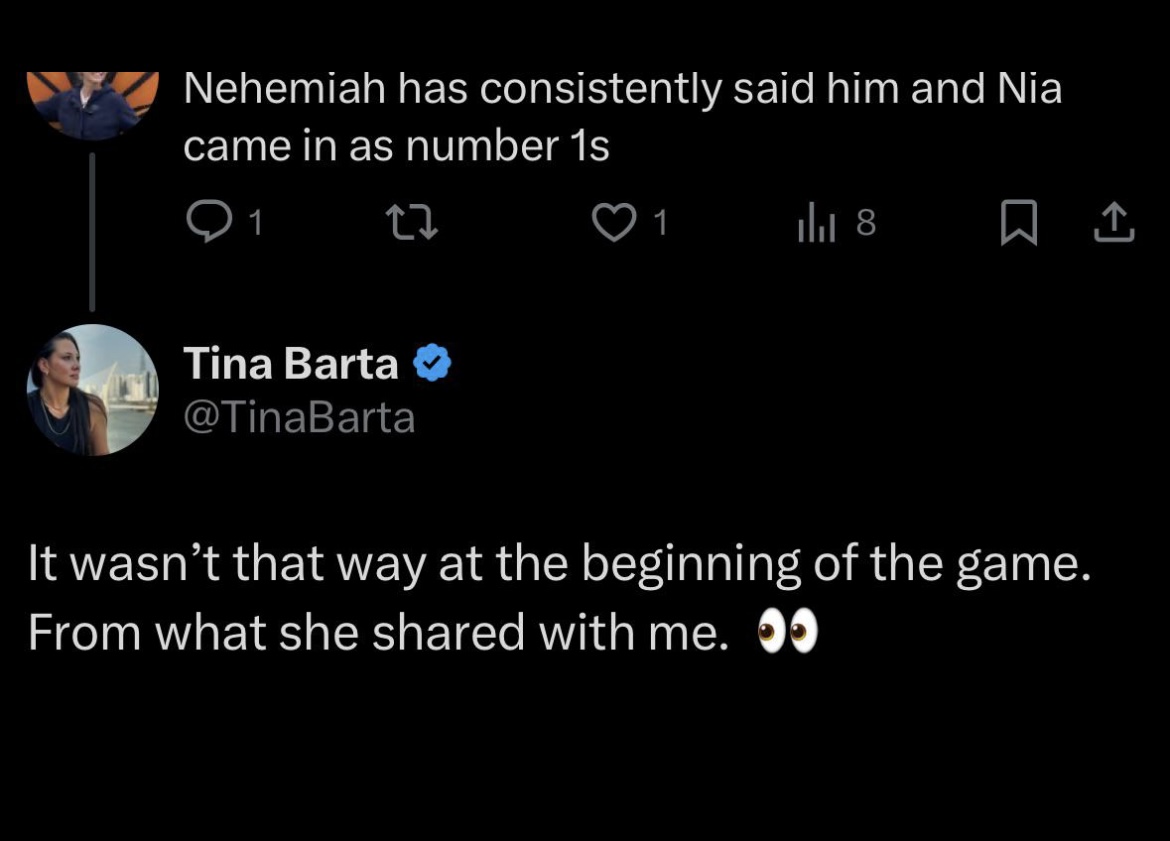This screenshot has height=841, width=1170.
Task: Open the share menu with upload arrow icon
Action: click(1113, 222)
